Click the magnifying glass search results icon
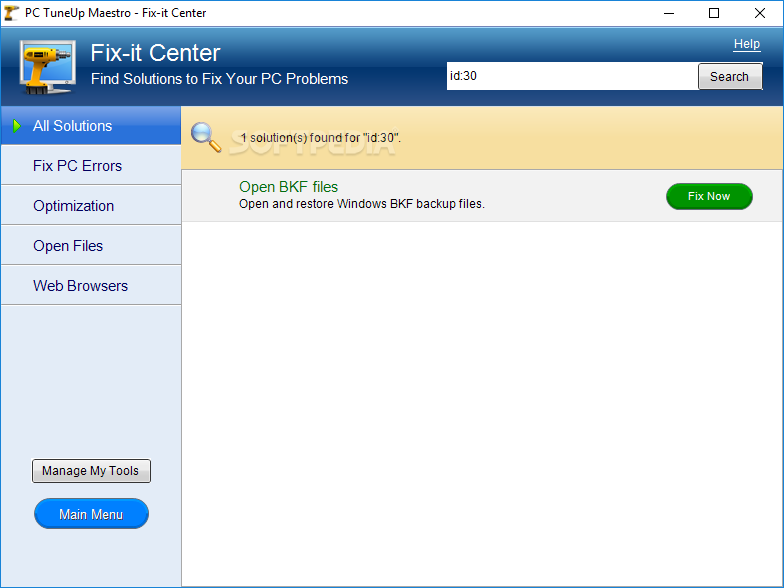This screenshot has height=588, width=784. [x=206, y=137]
